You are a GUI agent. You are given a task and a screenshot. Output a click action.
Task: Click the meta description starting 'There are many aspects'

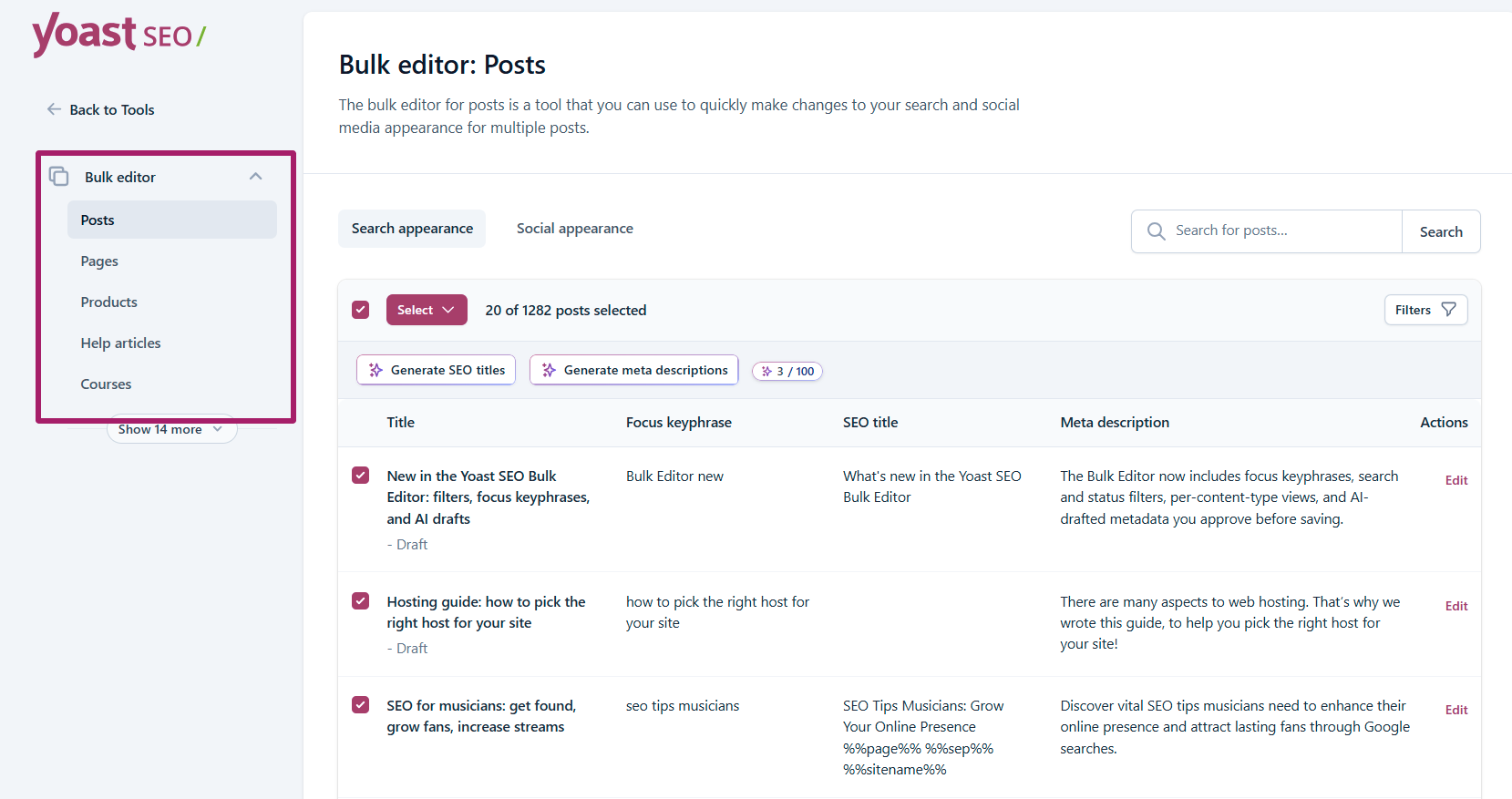click(x=1230, y=623)
